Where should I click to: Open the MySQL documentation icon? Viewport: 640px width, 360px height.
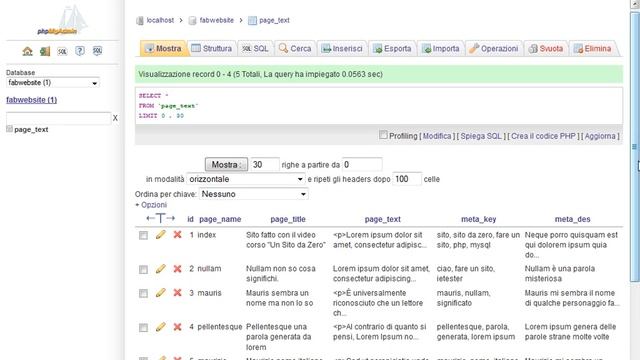[x=97, y=51]
